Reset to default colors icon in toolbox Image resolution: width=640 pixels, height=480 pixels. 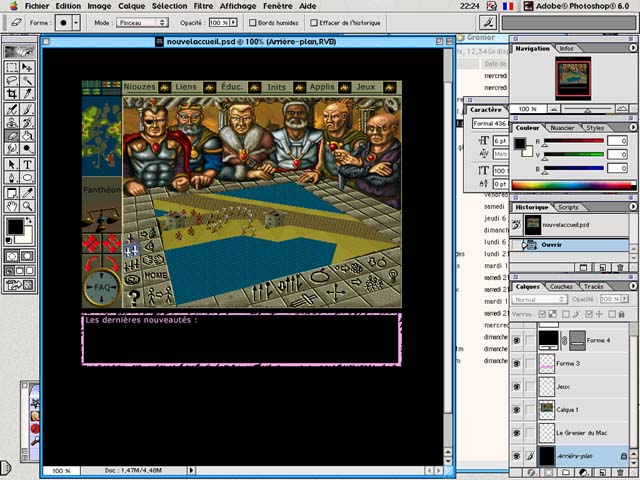(9, 240)
